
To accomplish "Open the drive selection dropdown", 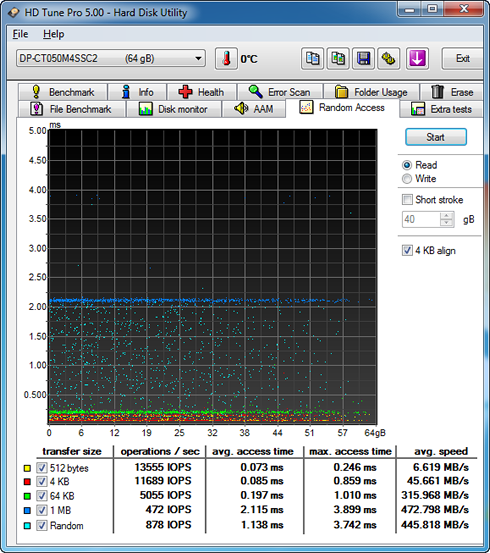I will [111, 58].
